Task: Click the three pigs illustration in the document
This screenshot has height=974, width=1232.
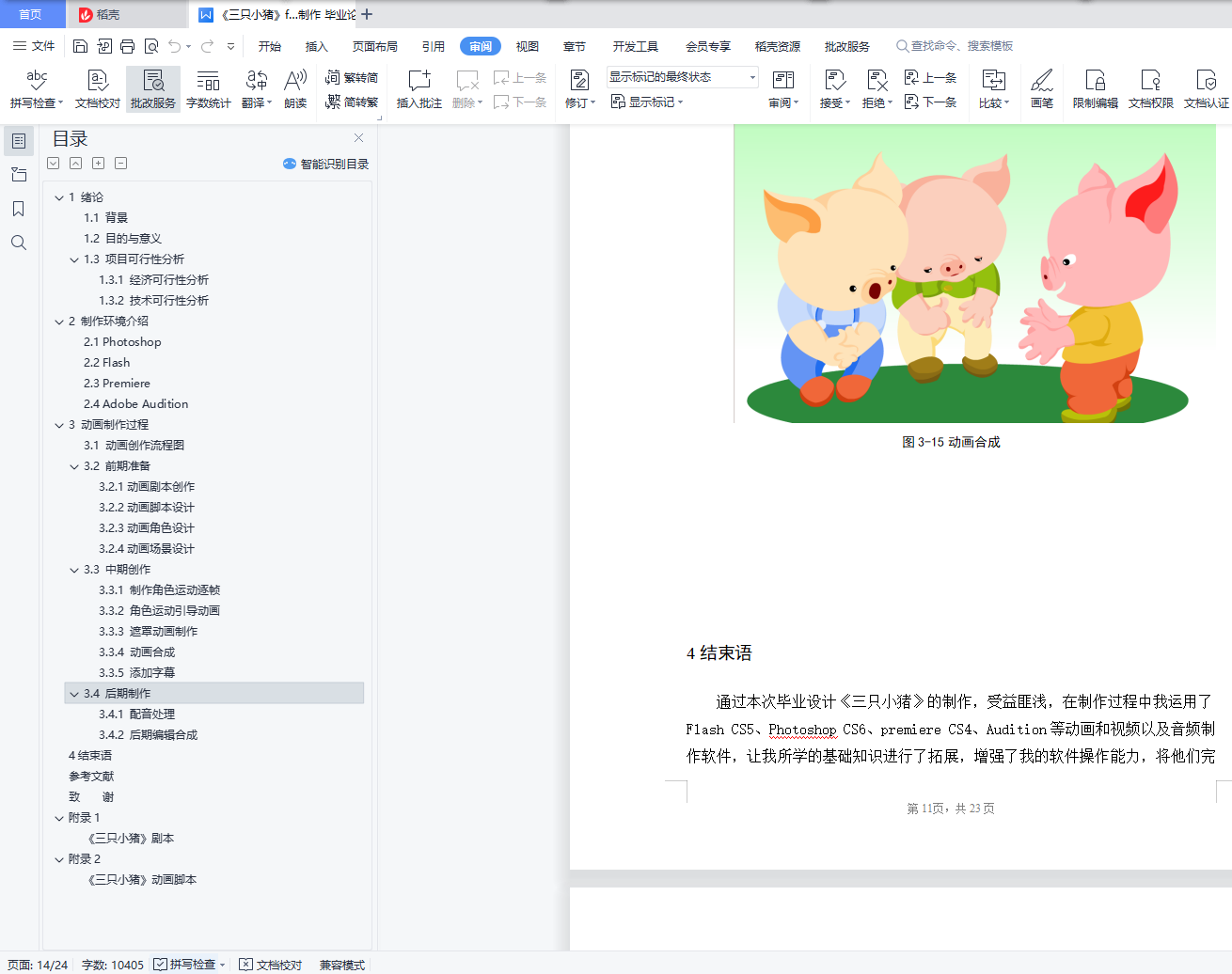Action: (975, 274)
